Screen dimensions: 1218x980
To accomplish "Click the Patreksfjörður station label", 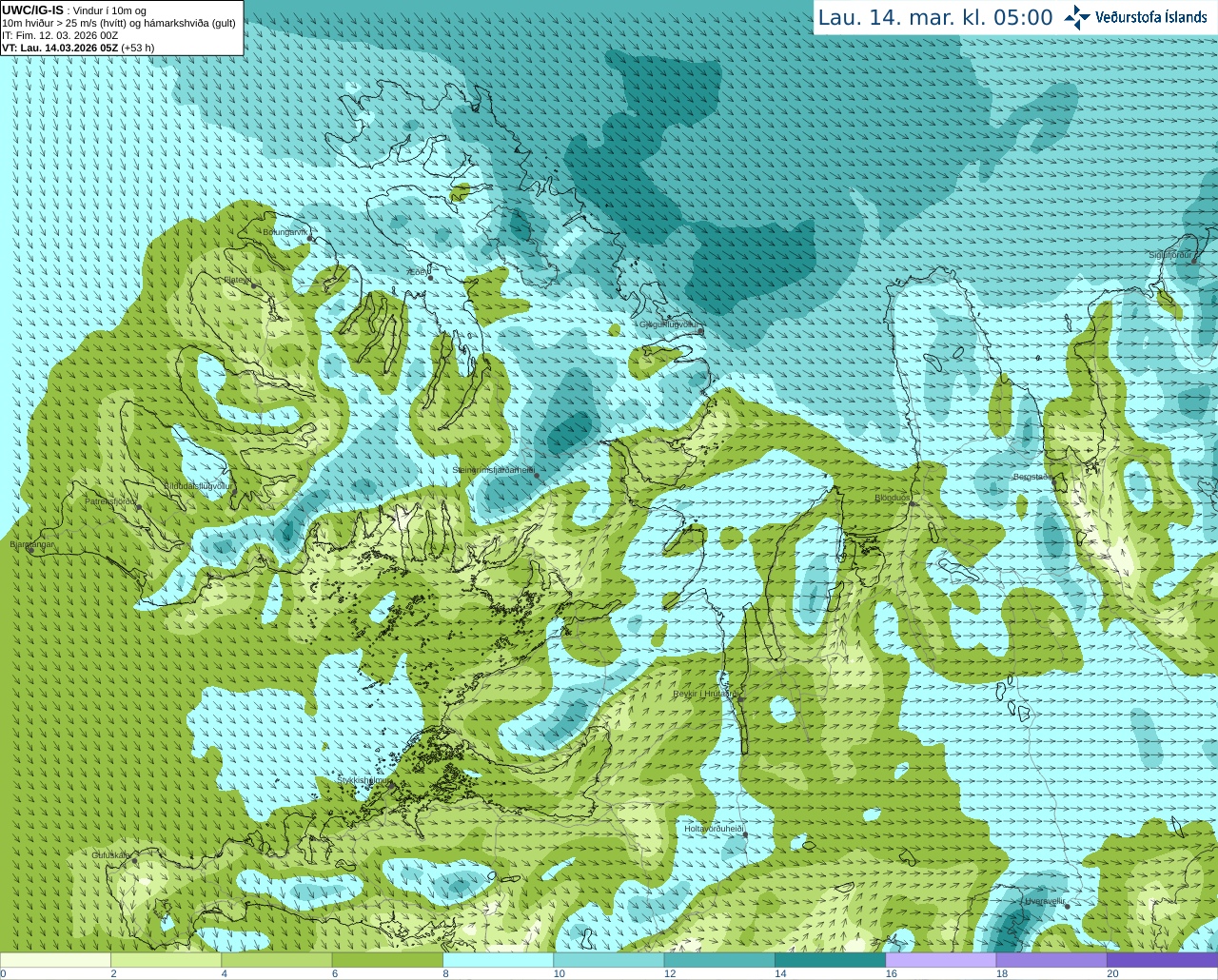I will (x=110, y=501).
